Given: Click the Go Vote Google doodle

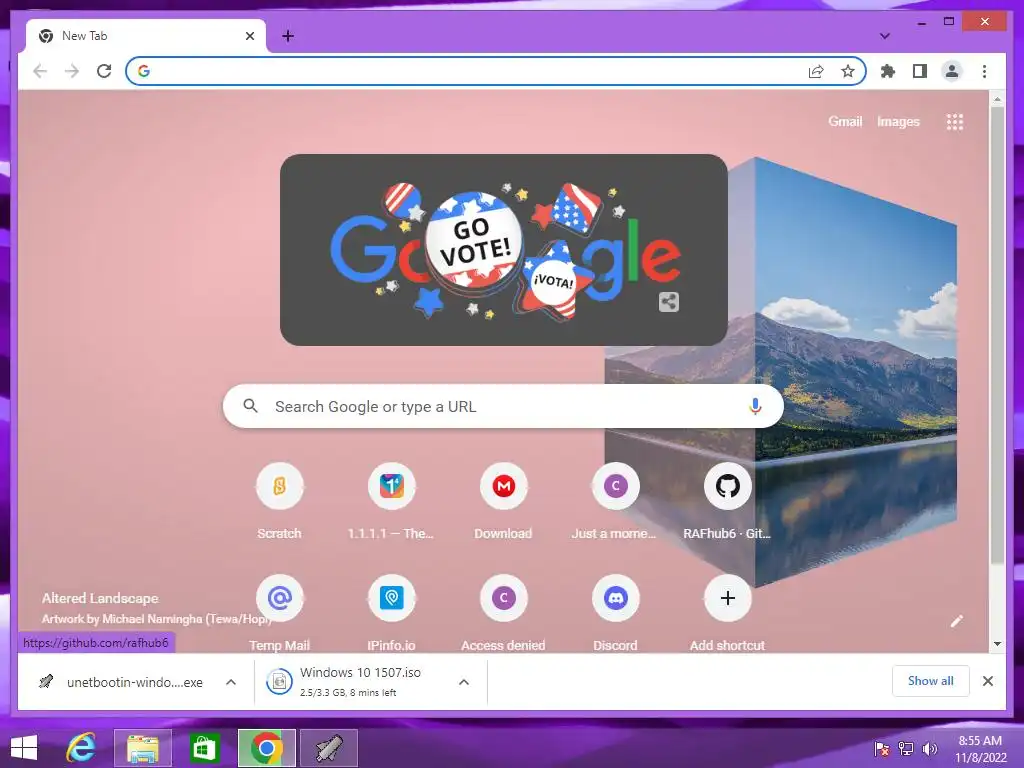Looking at the screenshot, I should click(x=504, y=250).
